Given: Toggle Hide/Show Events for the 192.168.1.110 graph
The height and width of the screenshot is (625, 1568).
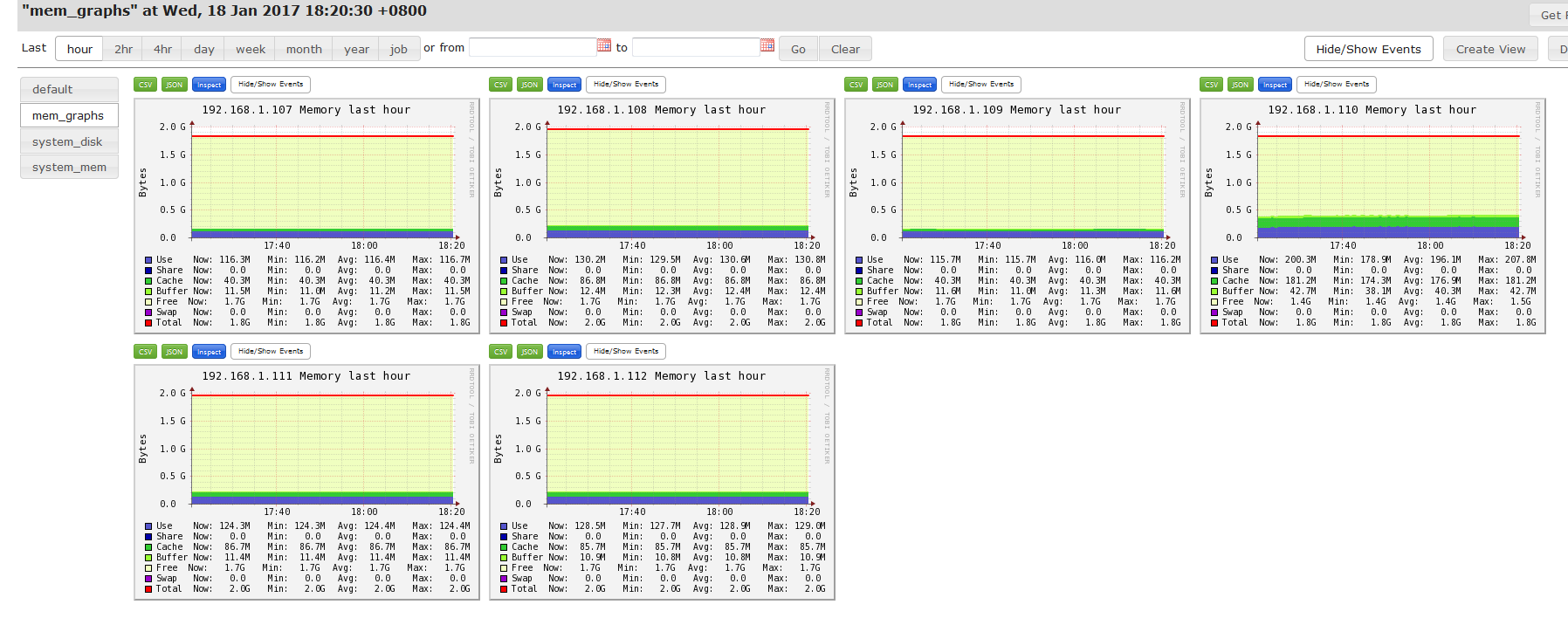Looking at the screenshot, I should pyautogui.click(x=1336, y=85).
